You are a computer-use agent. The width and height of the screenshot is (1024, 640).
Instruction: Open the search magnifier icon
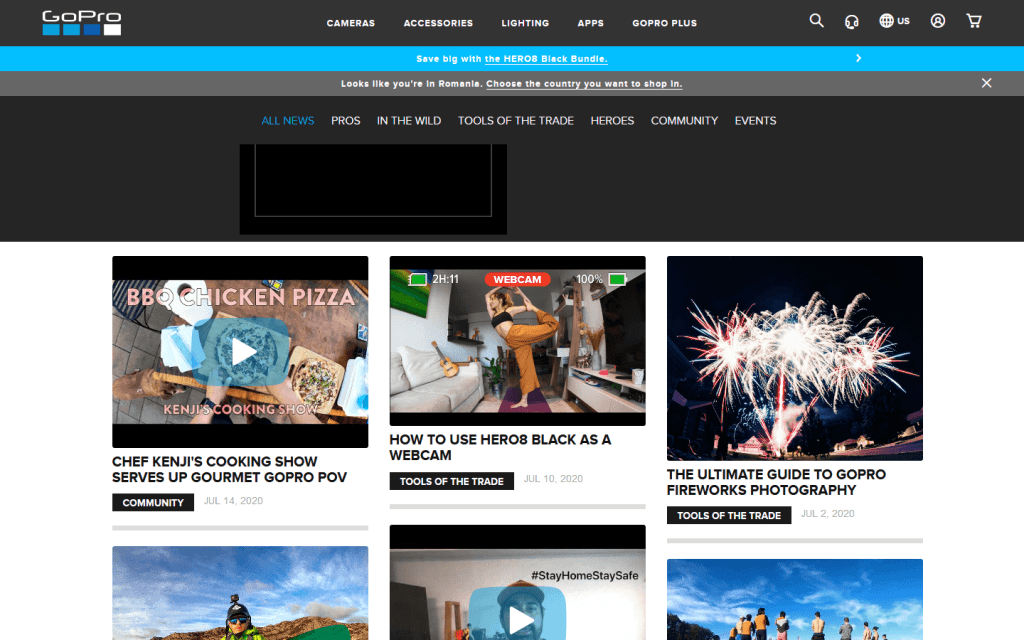pyautogui.click(x=817, y=21)
